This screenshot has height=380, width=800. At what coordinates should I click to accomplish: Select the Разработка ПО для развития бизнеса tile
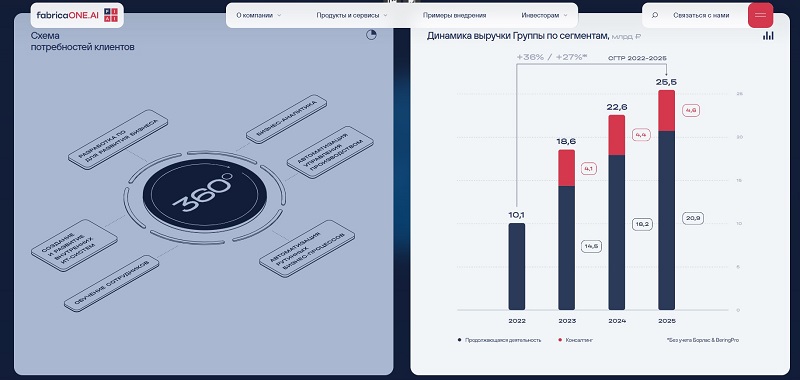118,139
